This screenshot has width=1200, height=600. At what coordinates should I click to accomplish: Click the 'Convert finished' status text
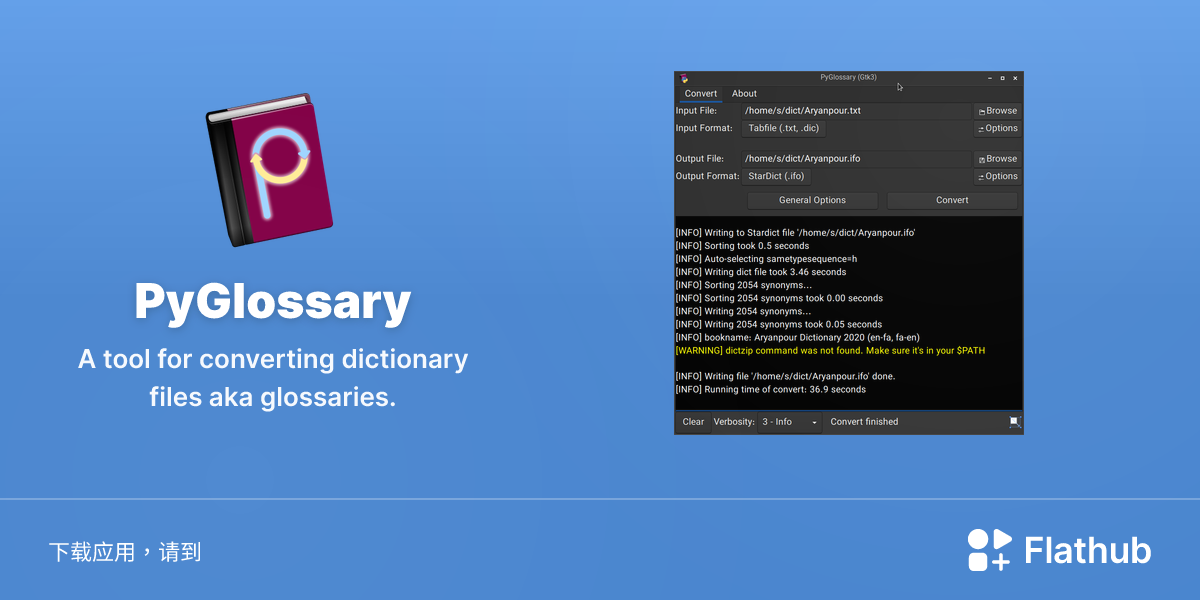pyautogui.click(x=864, y=422)
